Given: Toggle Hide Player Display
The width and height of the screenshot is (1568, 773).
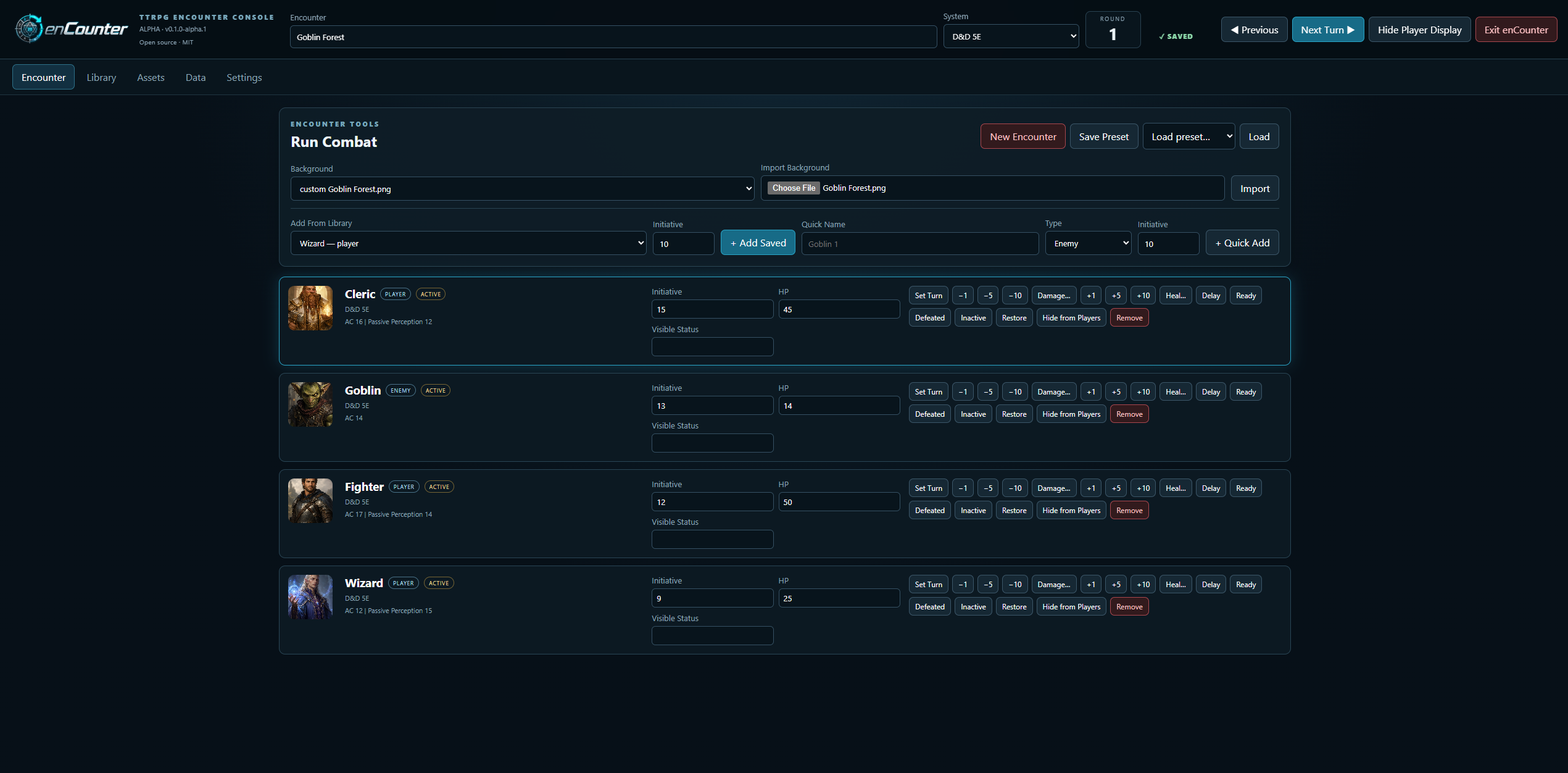Looking at the screenshot, I should [x=1419, y=30].
